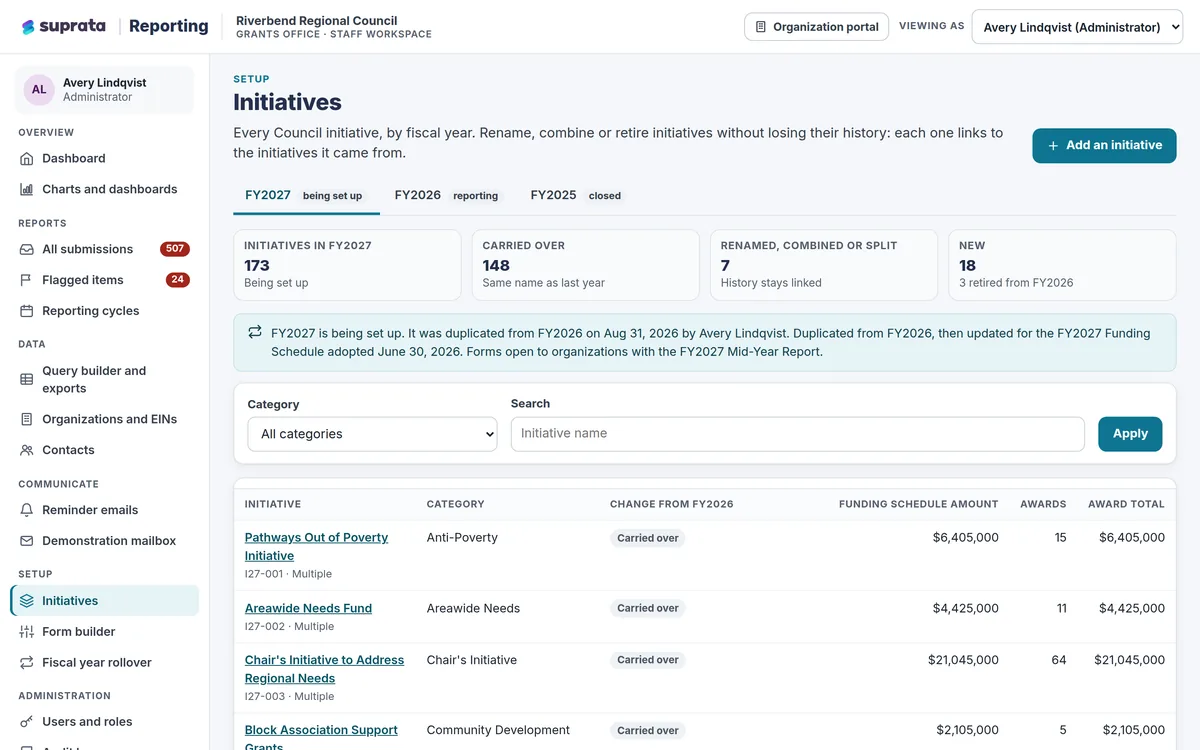
Task: Click the Anti-Poverty category cell
Action: pos(462,537)
